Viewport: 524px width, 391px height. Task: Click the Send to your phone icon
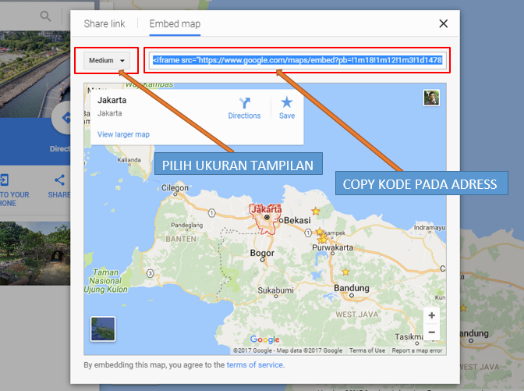point(4,180)
